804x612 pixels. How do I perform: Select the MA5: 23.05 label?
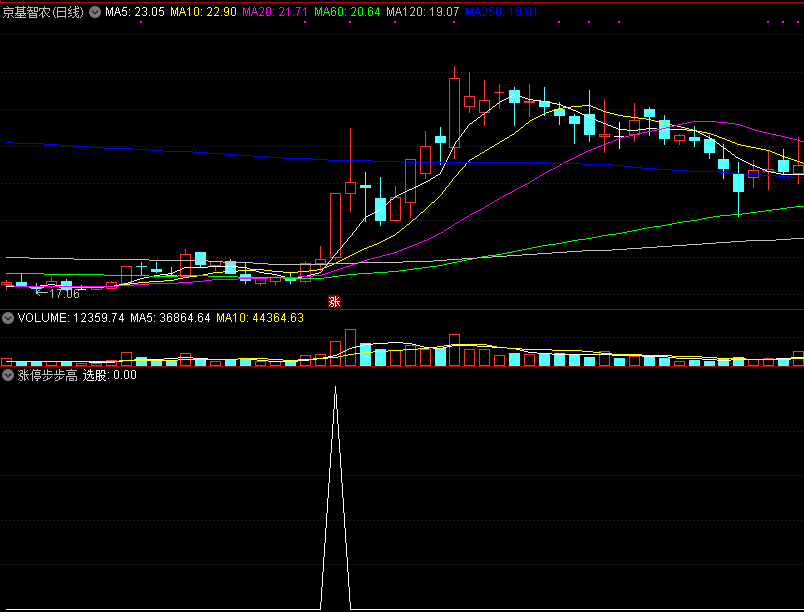135,12
